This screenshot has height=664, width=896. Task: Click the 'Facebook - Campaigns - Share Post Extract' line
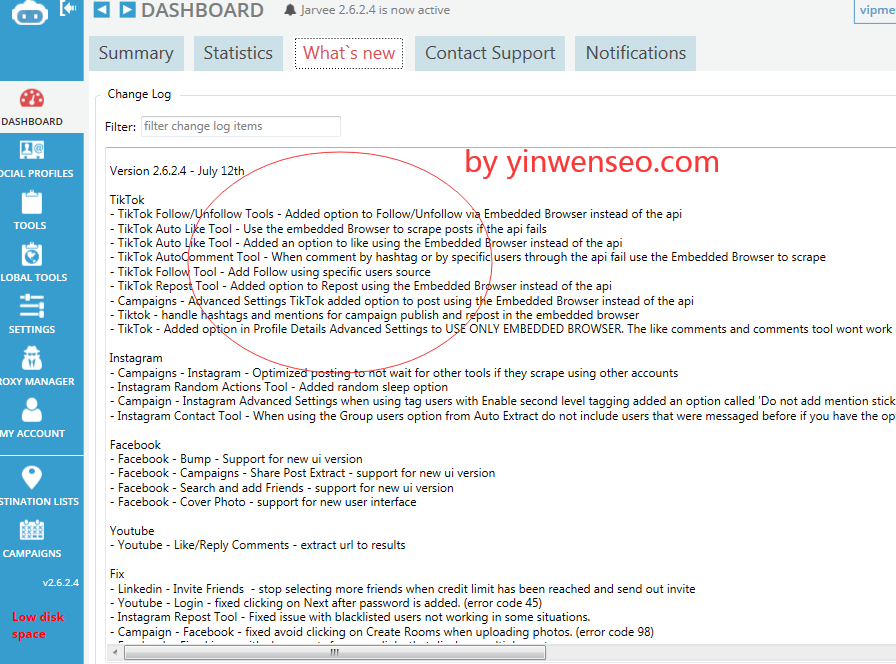click(x=302, y=473)
